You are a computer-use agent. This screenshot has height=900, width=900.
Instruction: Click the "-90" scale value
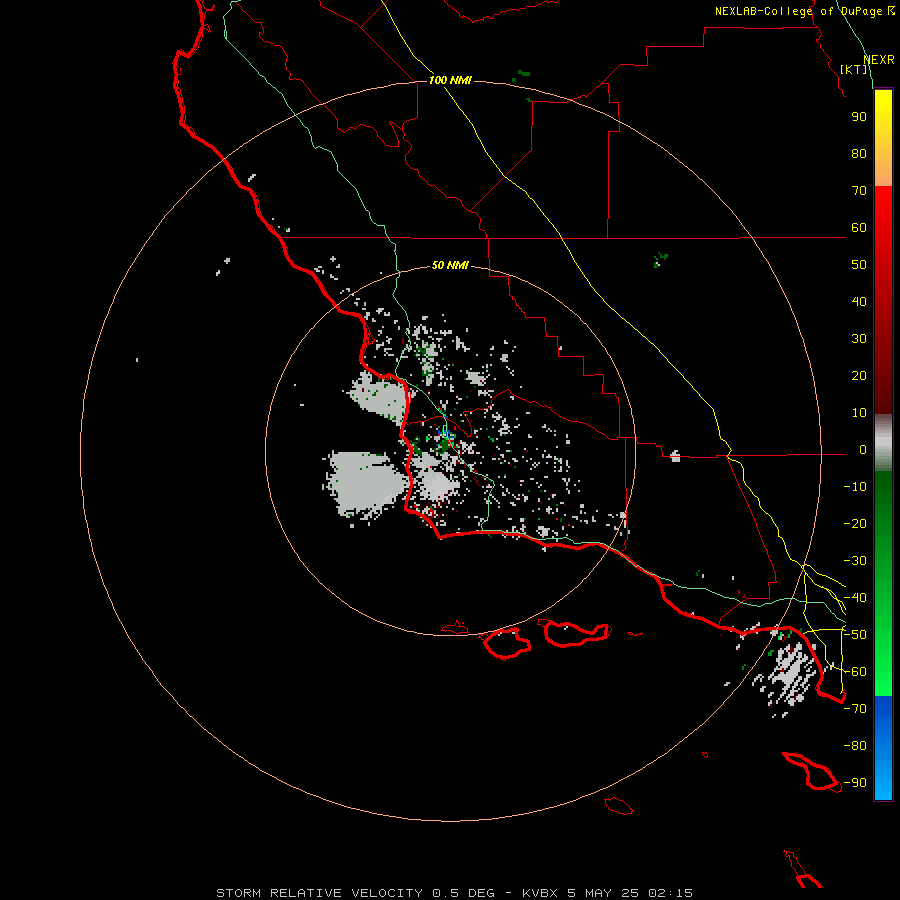[x=855, y=782]
